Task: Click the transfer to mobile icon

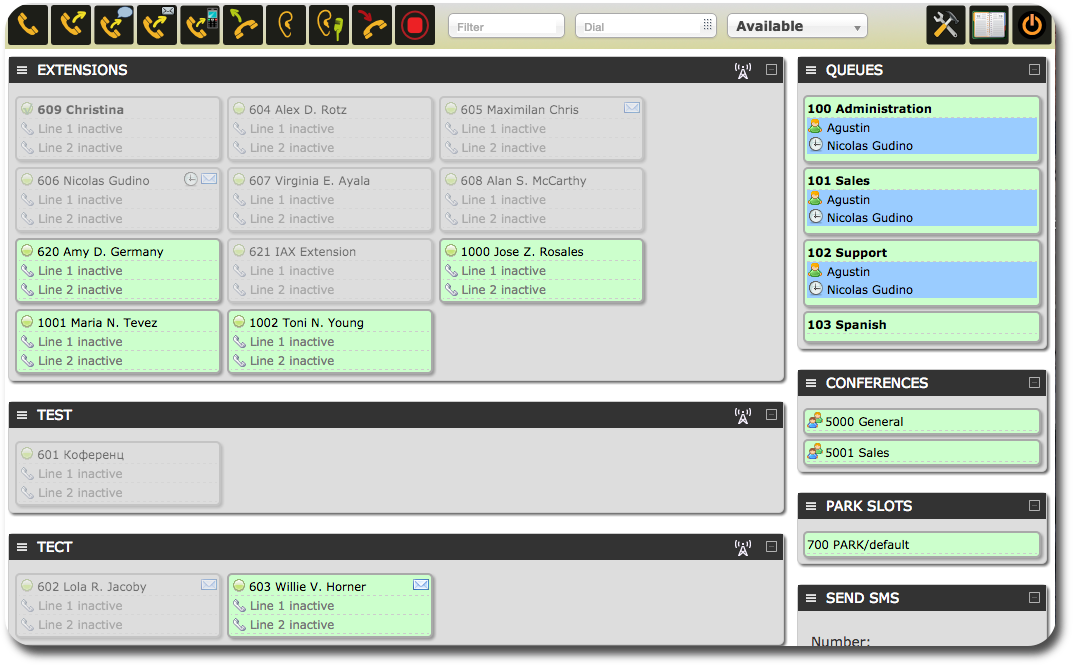Action: 200,26
